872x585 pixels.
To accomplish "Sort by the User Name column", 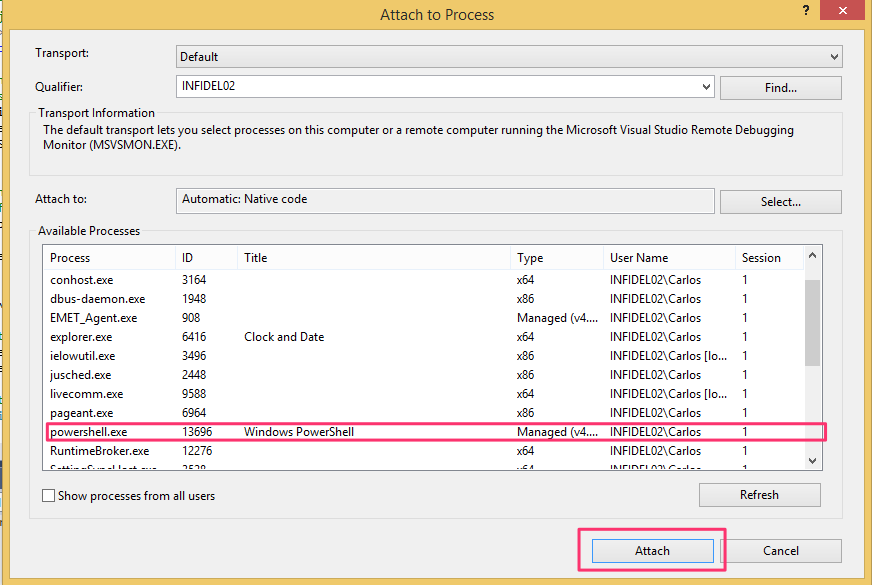I will coord(668,258).
